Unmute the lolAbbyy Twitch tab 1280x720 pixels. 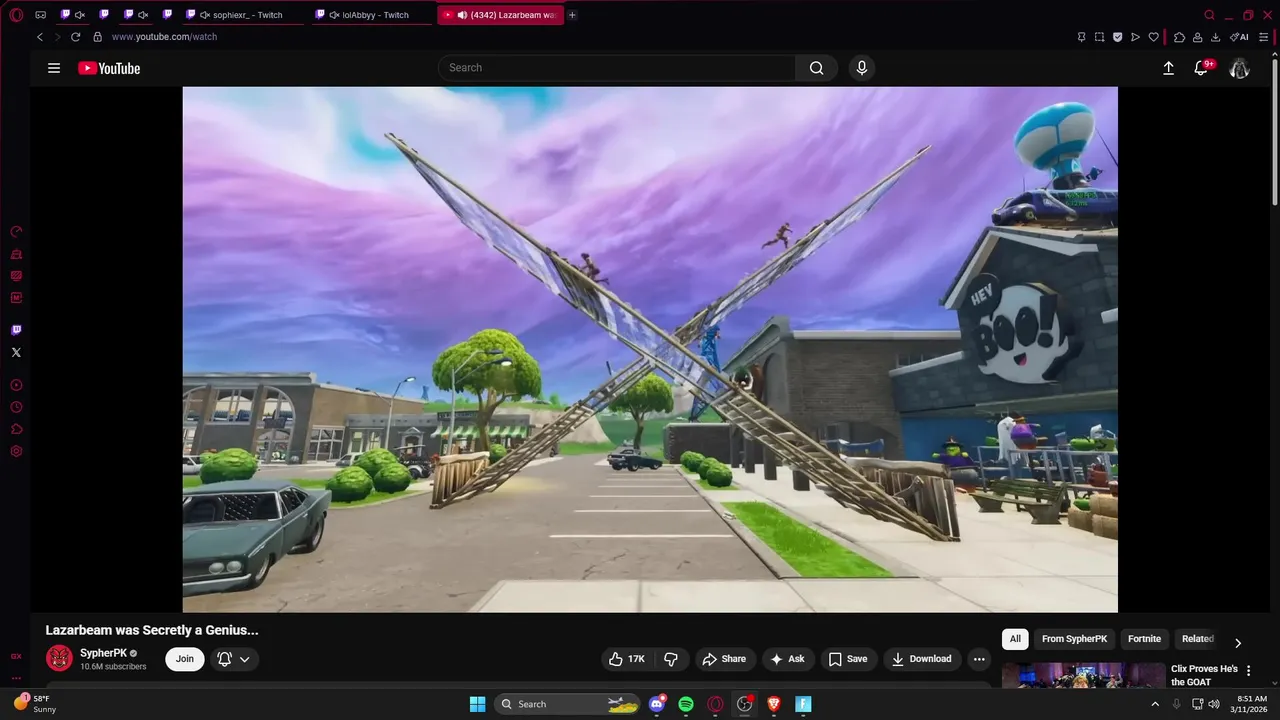334,15
